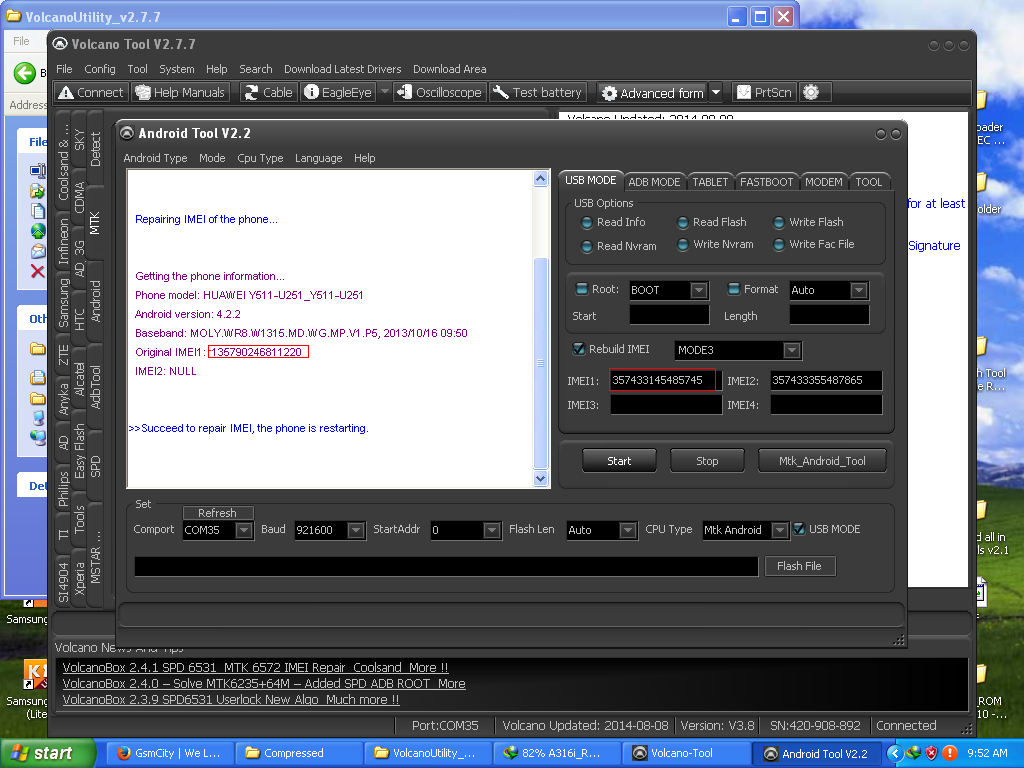Image resolution: width=1024 pixels, height=768 pixels.
Task: Switch to the ADB MODE tab
Action: tap(654, 182)
